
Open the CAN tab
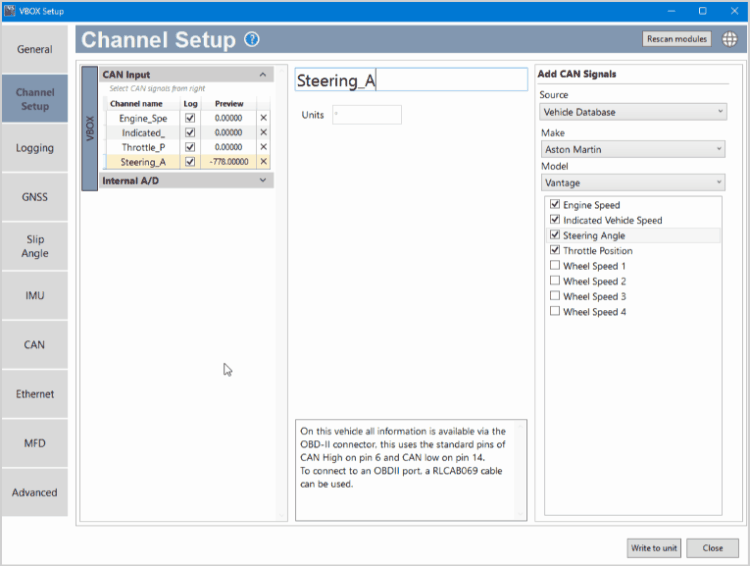pyautogui.click(x=34, y=345)
